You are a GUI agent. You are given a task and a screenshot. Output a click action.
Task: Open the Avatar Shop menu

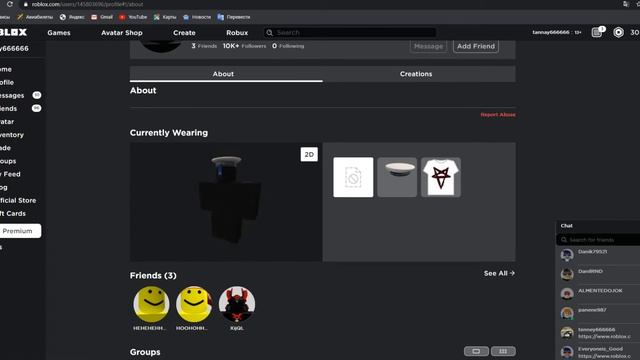[122, 33]
